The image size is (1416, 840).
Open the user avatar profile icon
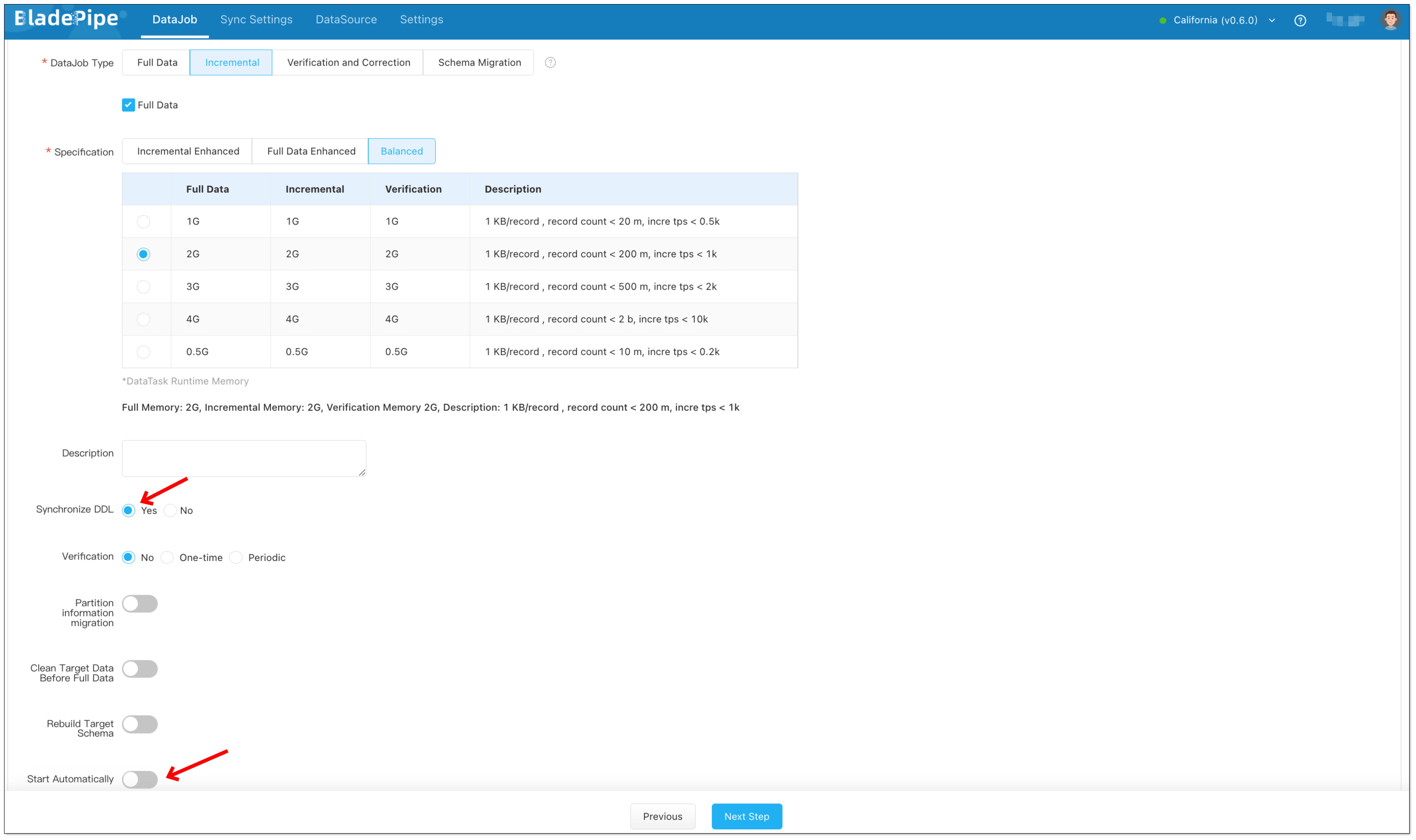coord(1390,20)
